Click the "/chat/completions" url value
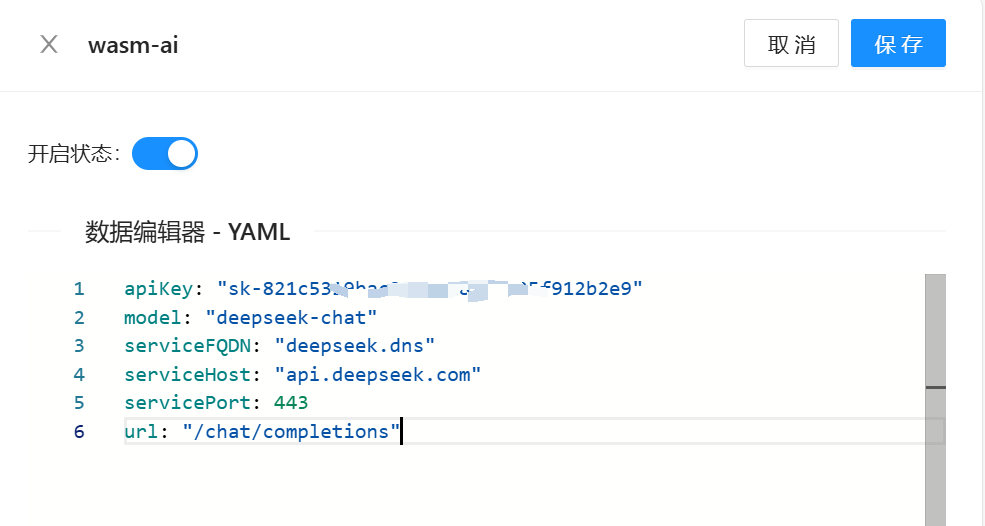 tap(291, 431)
